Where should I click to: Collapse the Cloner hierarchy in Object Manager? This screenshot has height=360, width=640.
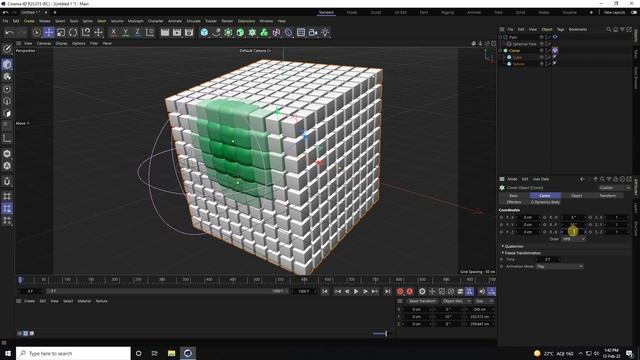[500, 51]
